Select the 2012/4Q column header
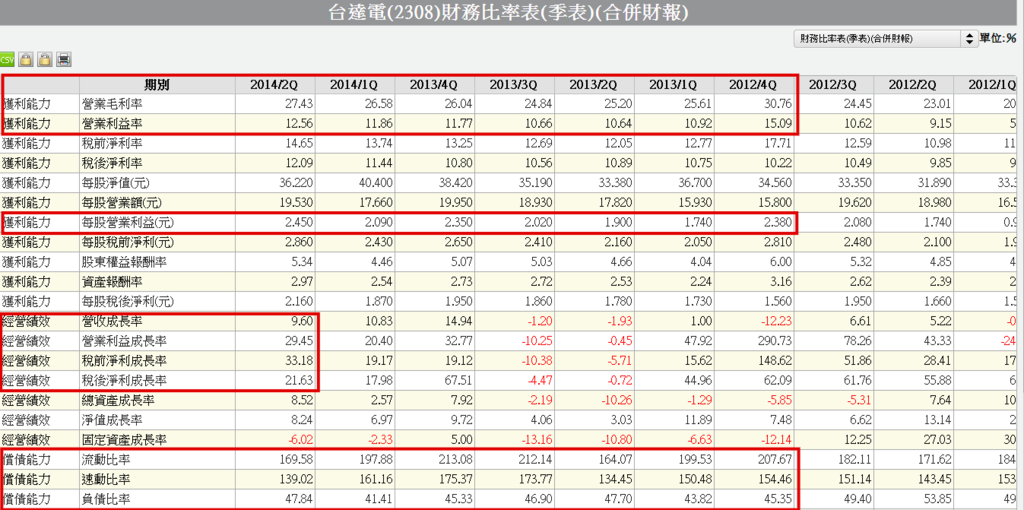The height and width of the screenshot is (510, 1024). (x=753, y=85)
